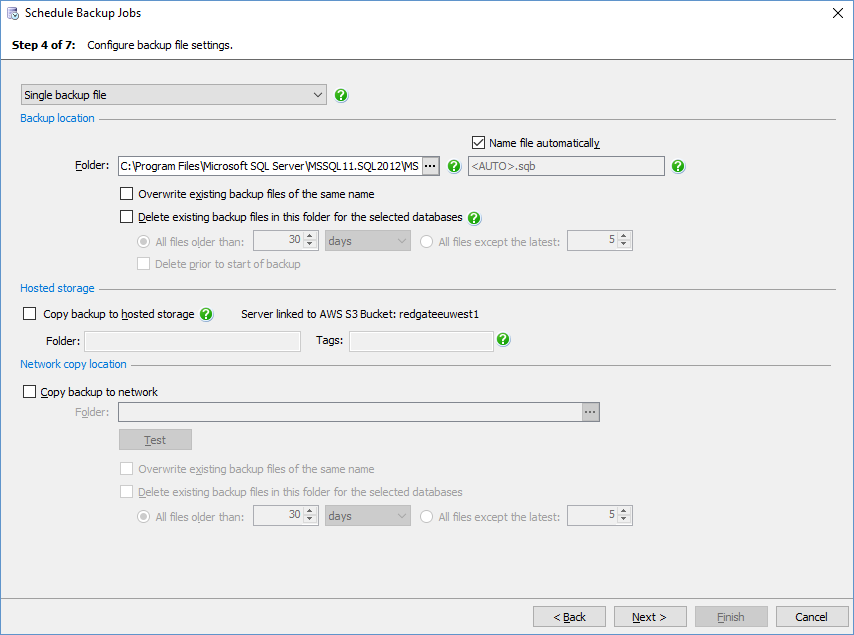Tick Copy backup to network checkbox
854x635 pixels.
29,392
